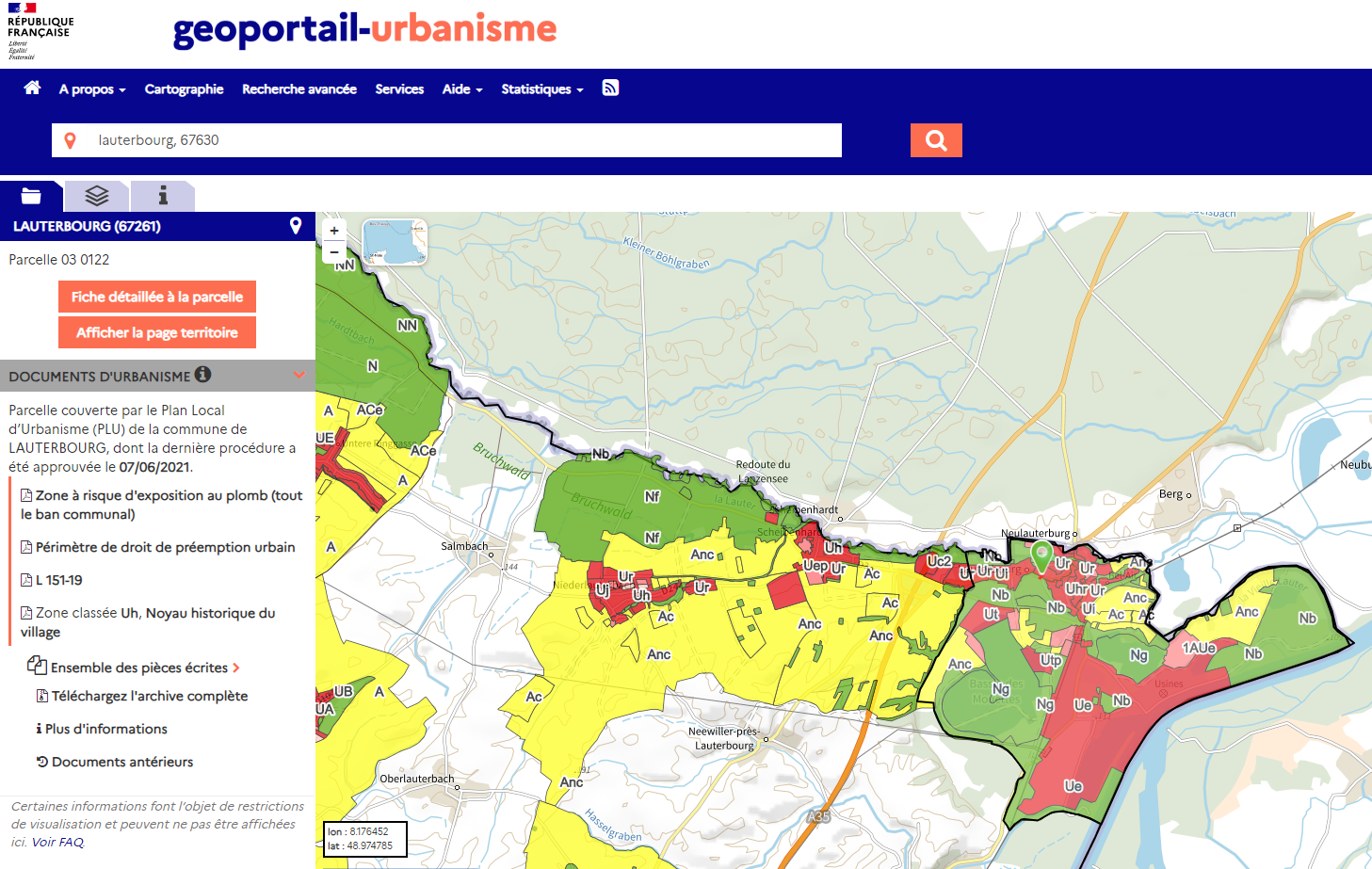1372x869 pixels.
Task: Open Téléchargez l'archive complète link
Action: (x=149, y=696)
